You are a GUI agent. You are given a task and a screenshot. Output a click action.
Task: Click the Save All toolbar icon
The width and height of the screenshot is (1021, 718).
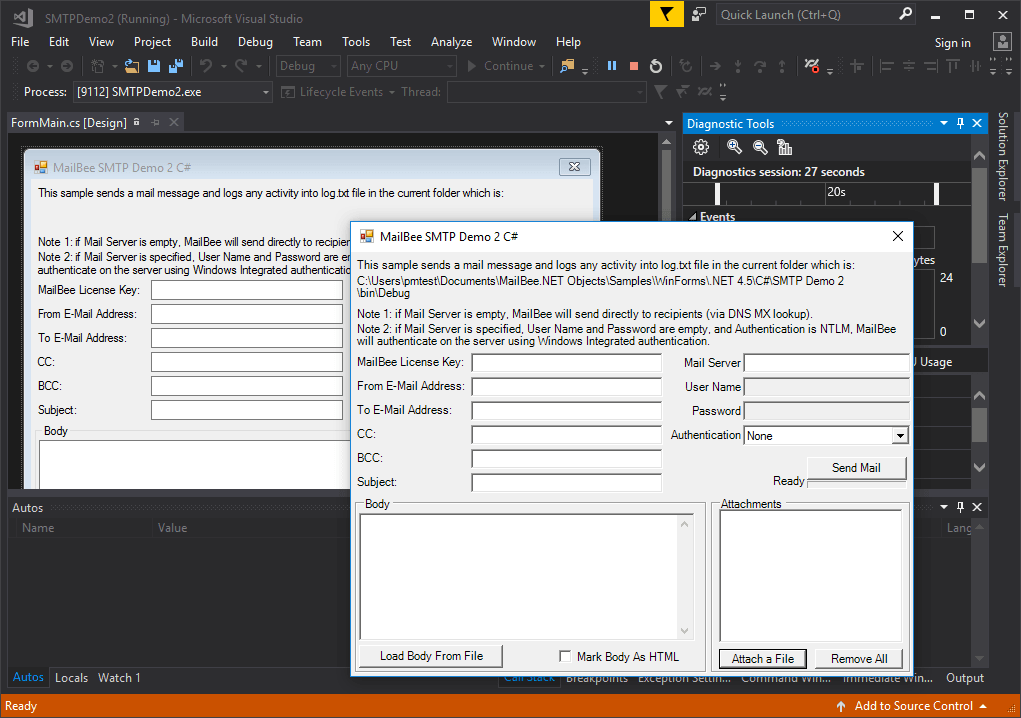click(176, 66)
